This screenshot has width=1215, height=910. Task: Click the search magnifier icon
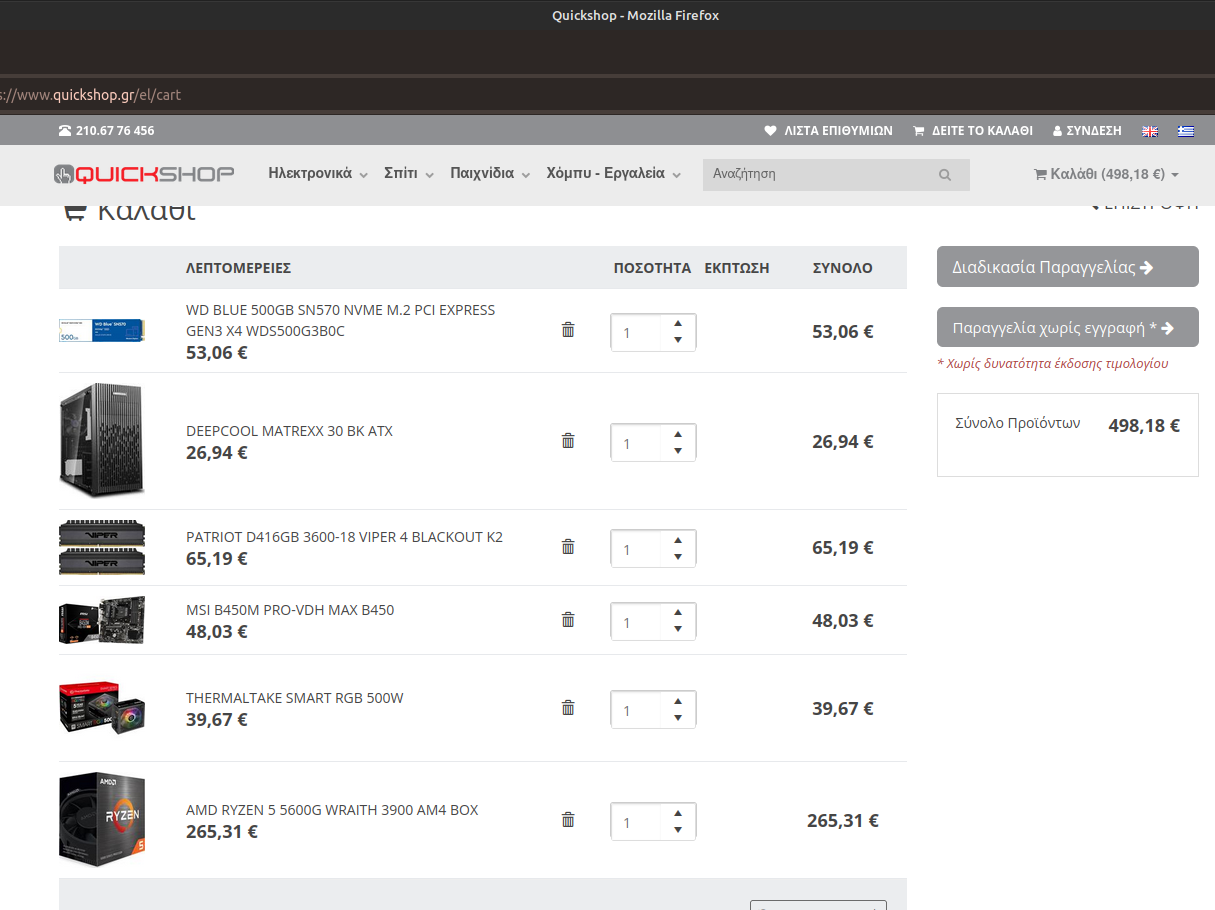coord(944,174)
